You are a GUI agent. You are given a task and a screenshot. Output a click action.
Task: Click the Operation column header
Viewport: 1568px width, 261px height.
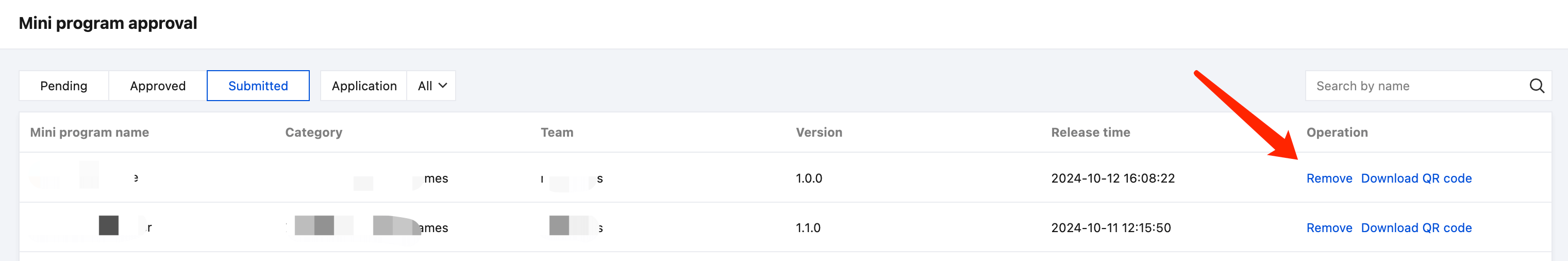tap(1337, 133)
